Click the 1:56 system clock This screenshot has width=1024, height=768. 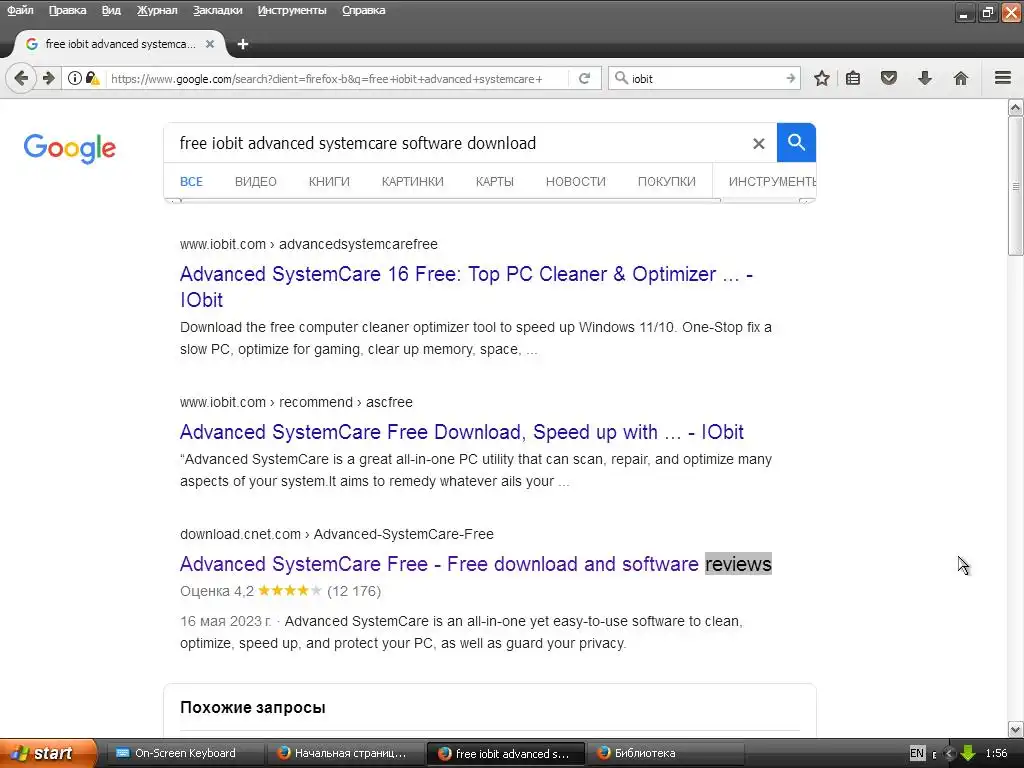point(996,753)
